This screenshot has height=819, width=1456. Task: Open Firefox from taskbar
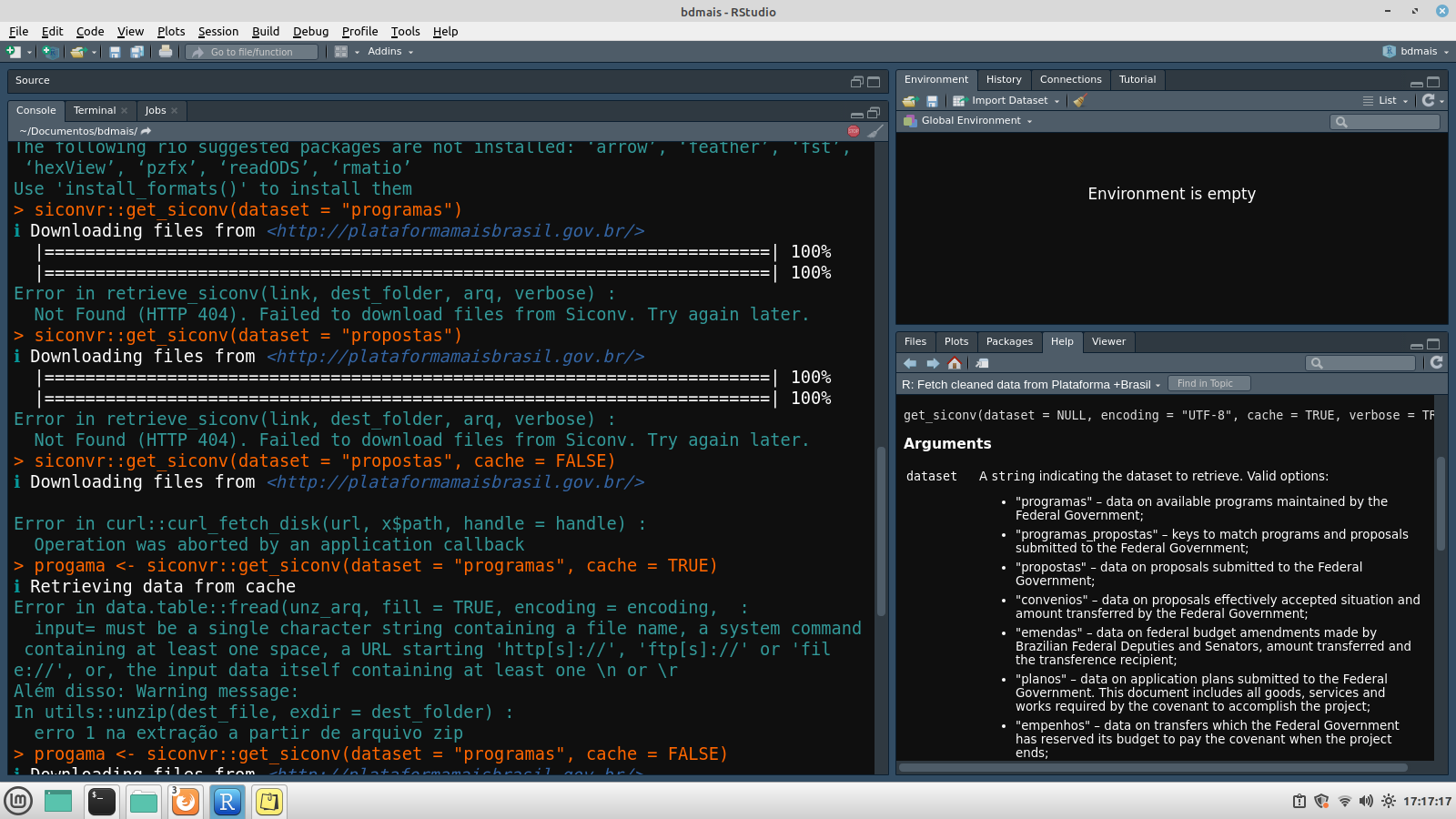click(x=186, y=801)
